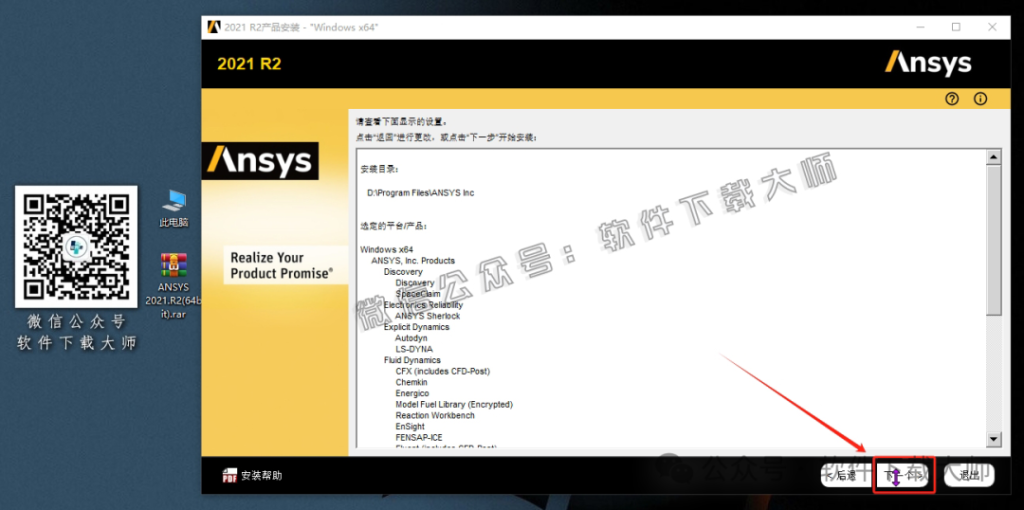Click the QR code image on desktop

pyautogui.click(x=76, y=247)
